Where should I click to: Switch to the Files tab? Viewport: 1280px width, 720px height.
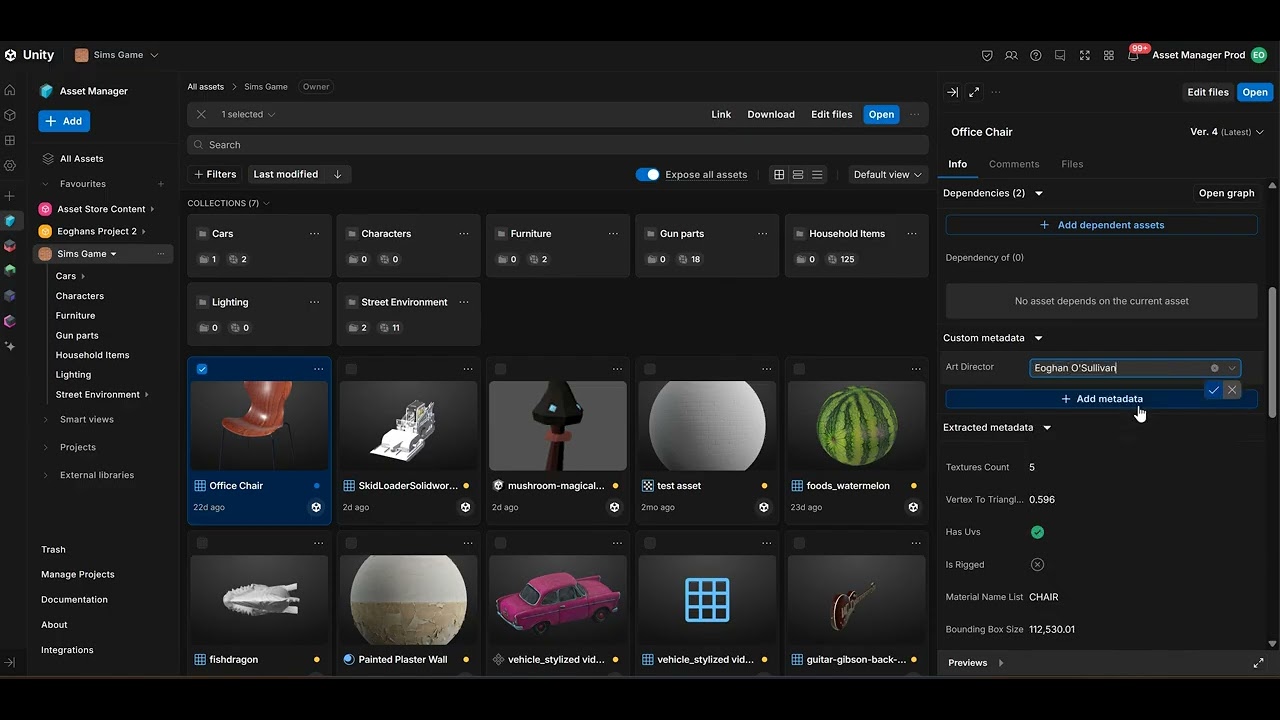[1072, 164]
